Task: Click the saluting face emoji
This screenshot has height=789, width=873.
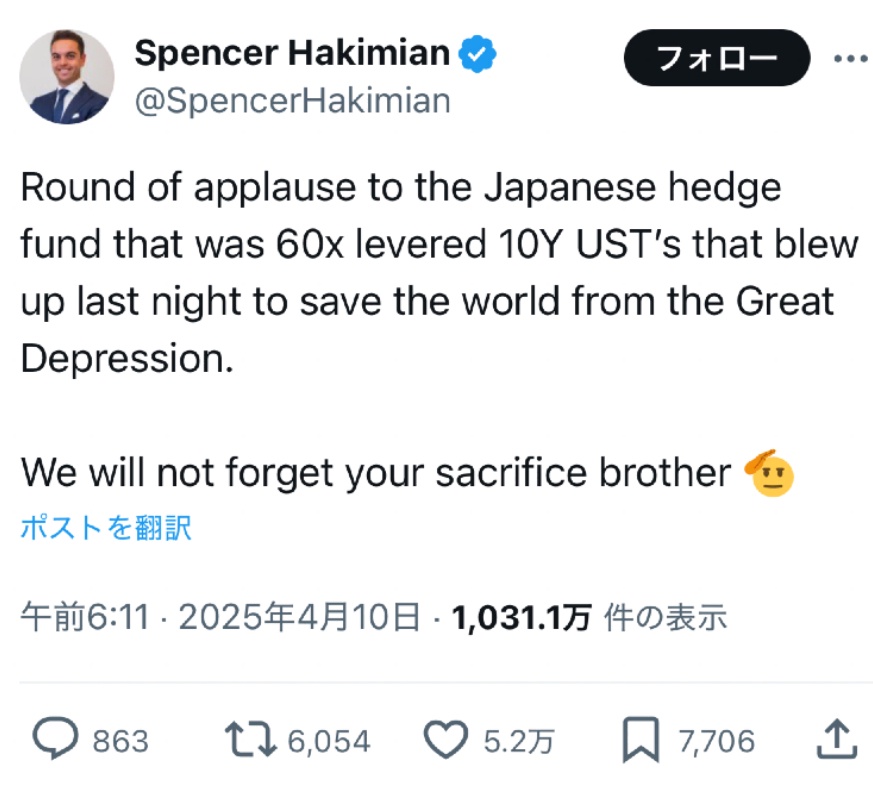Action: 769,472
